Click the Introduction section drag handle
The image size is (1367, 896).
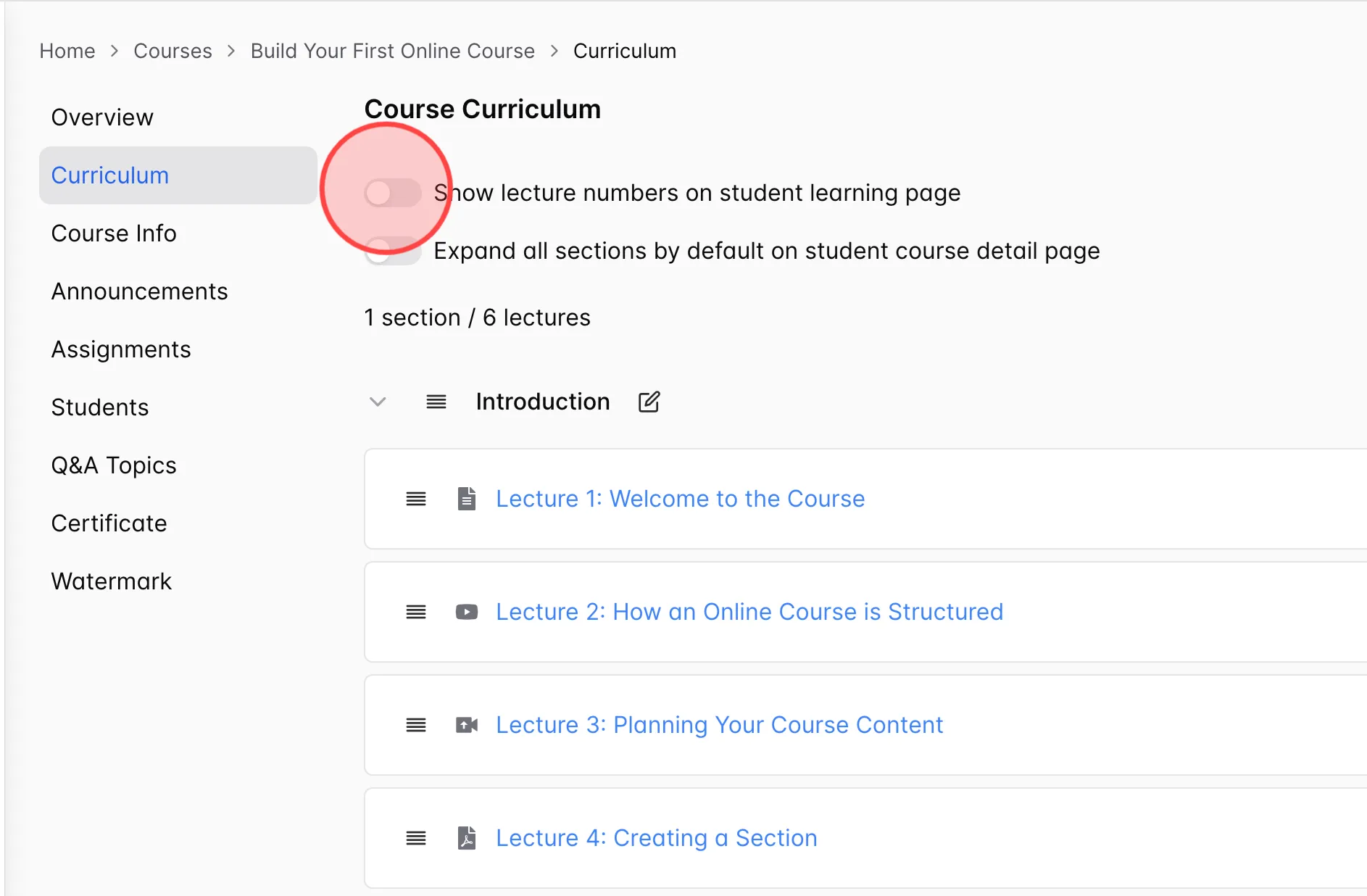436,402
